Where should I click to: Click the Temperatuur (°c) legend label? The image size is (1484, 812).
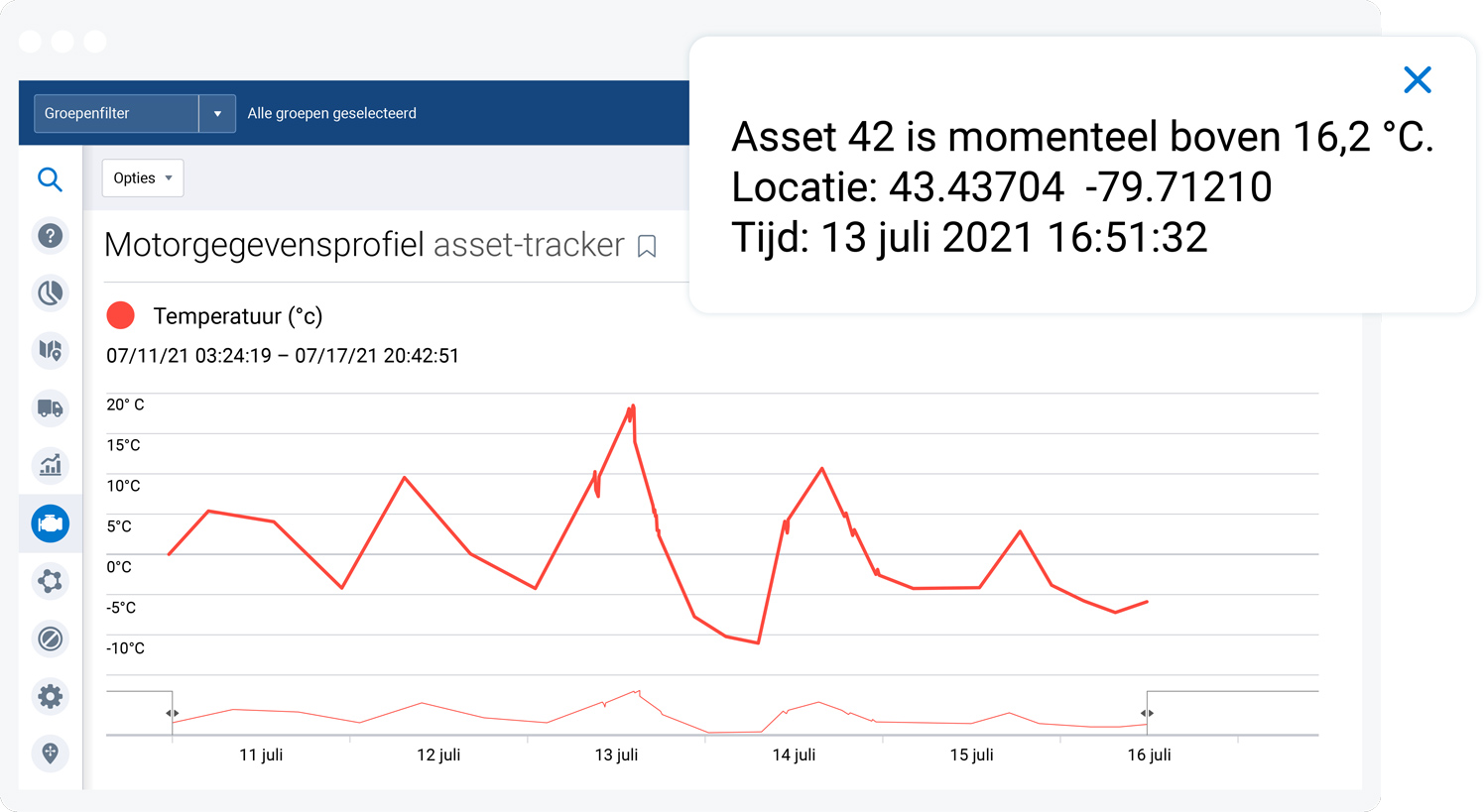[238, 316]
